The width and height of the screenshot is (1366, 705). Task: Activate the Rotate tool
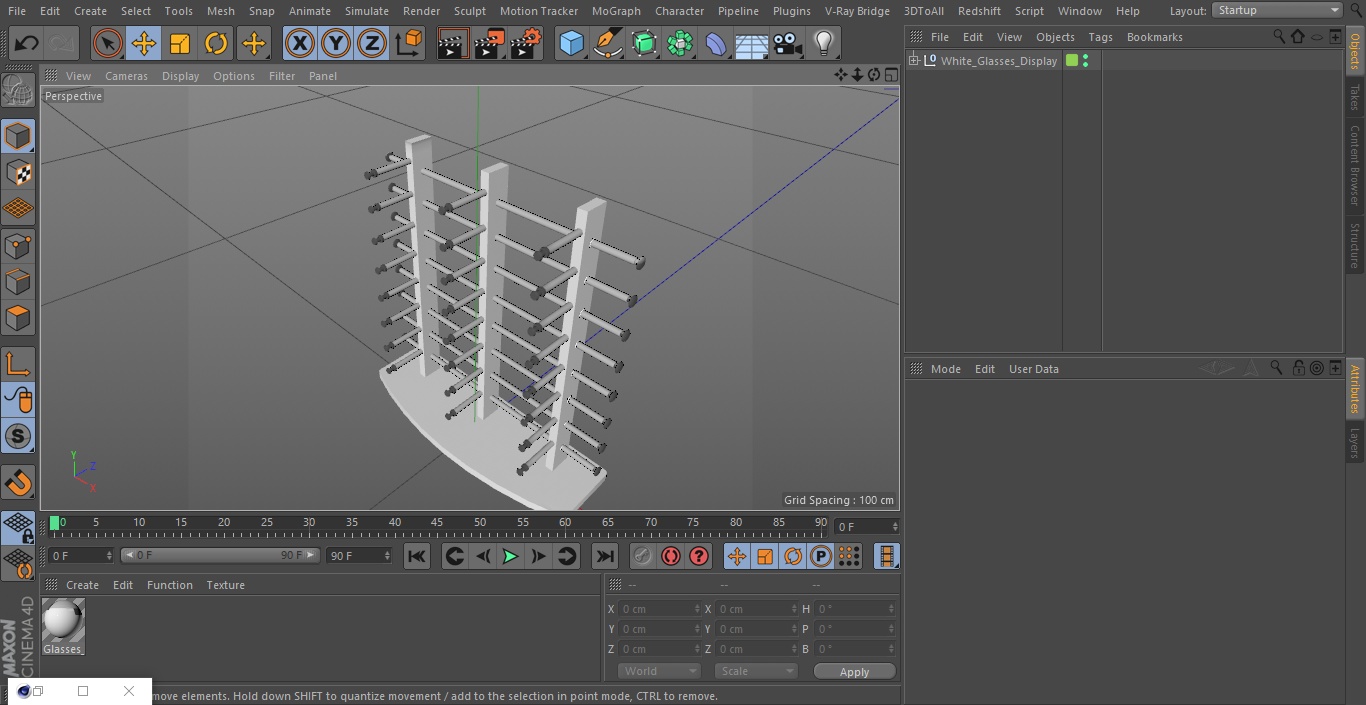point(216,43)
